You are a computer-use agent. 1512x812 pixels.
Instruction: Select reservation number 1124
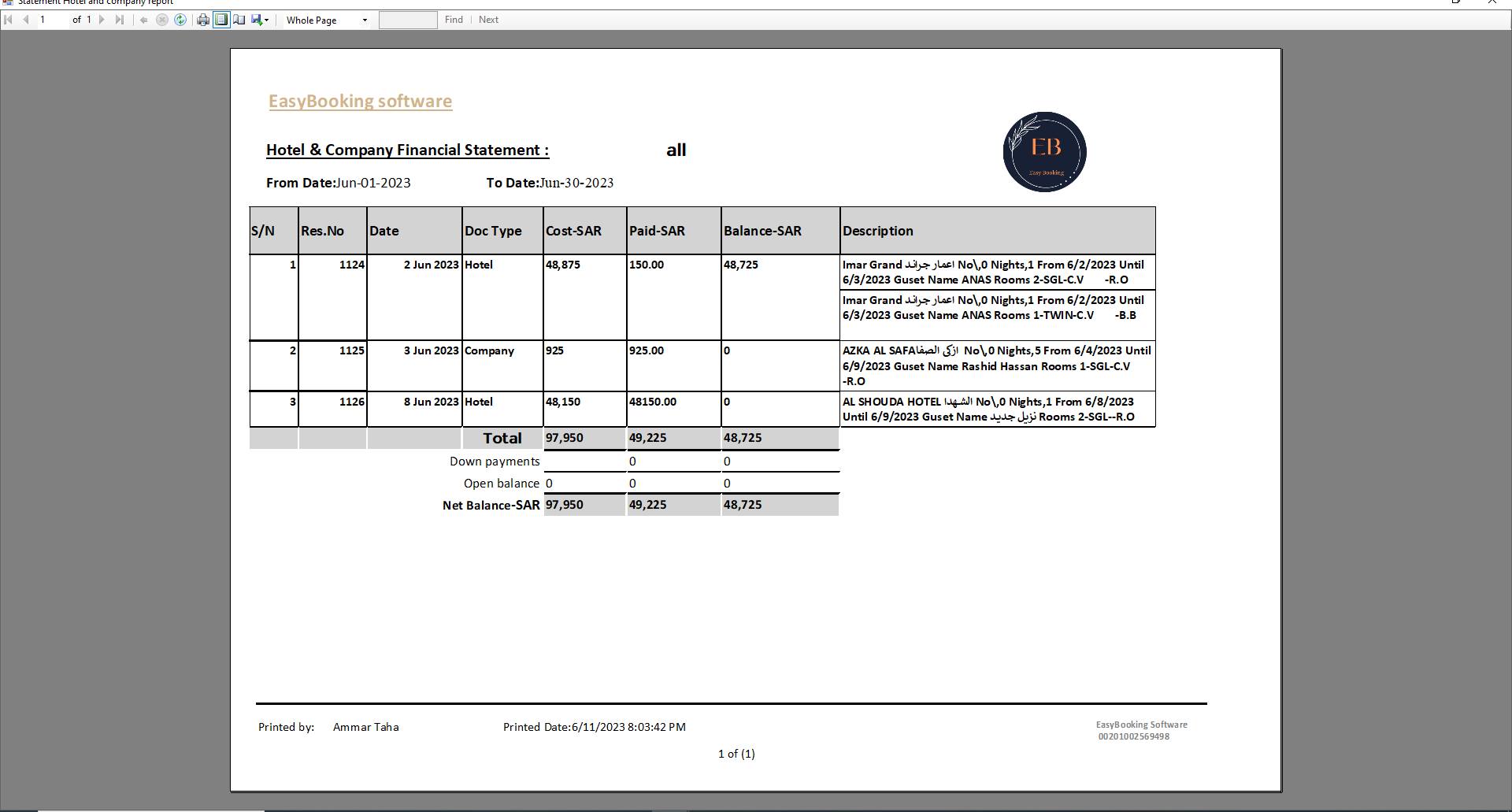(x=352, y=265)
